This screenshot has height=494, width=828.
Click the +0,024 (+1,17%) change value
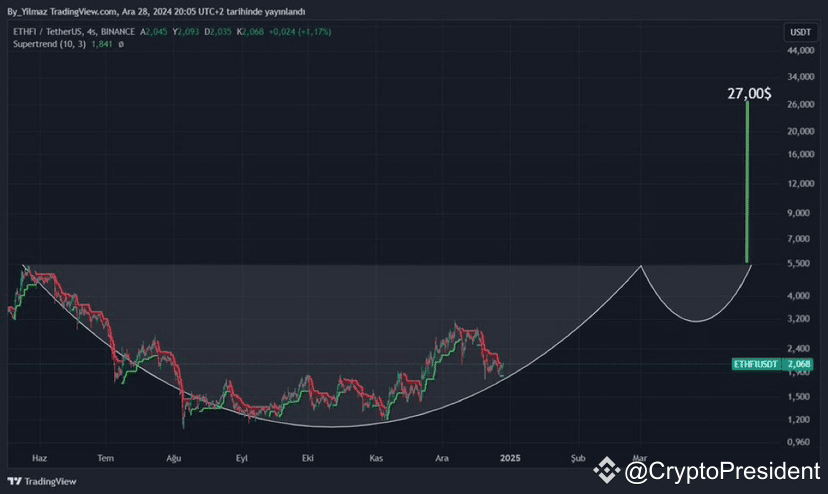[300, 32]
